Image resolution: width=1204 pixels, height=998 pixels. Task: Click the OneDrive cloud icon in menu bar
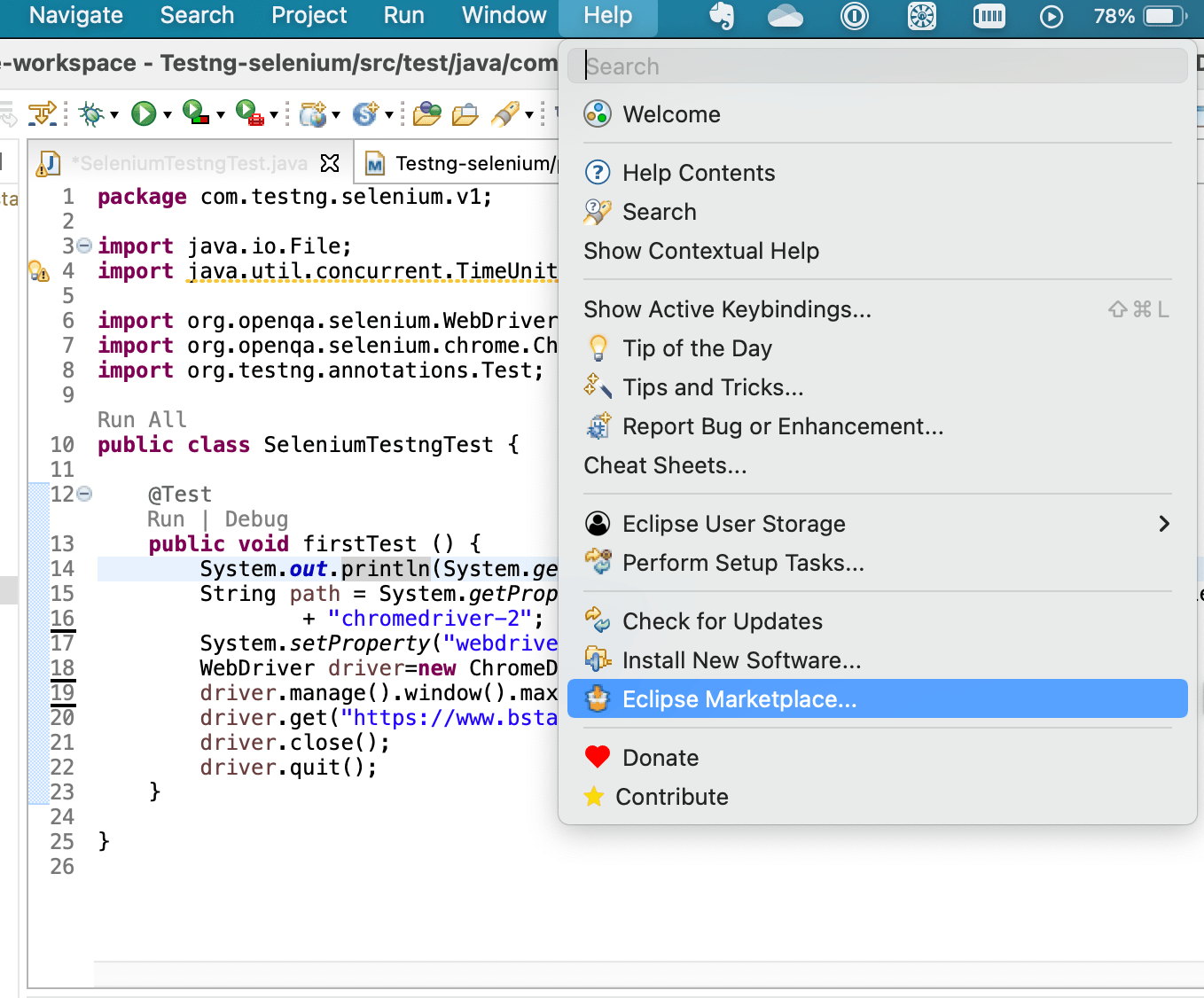pos(785,15)
